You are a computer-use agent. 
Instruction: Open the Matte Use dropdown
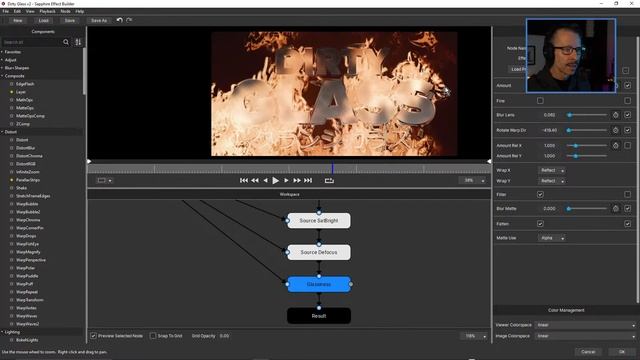552,238
